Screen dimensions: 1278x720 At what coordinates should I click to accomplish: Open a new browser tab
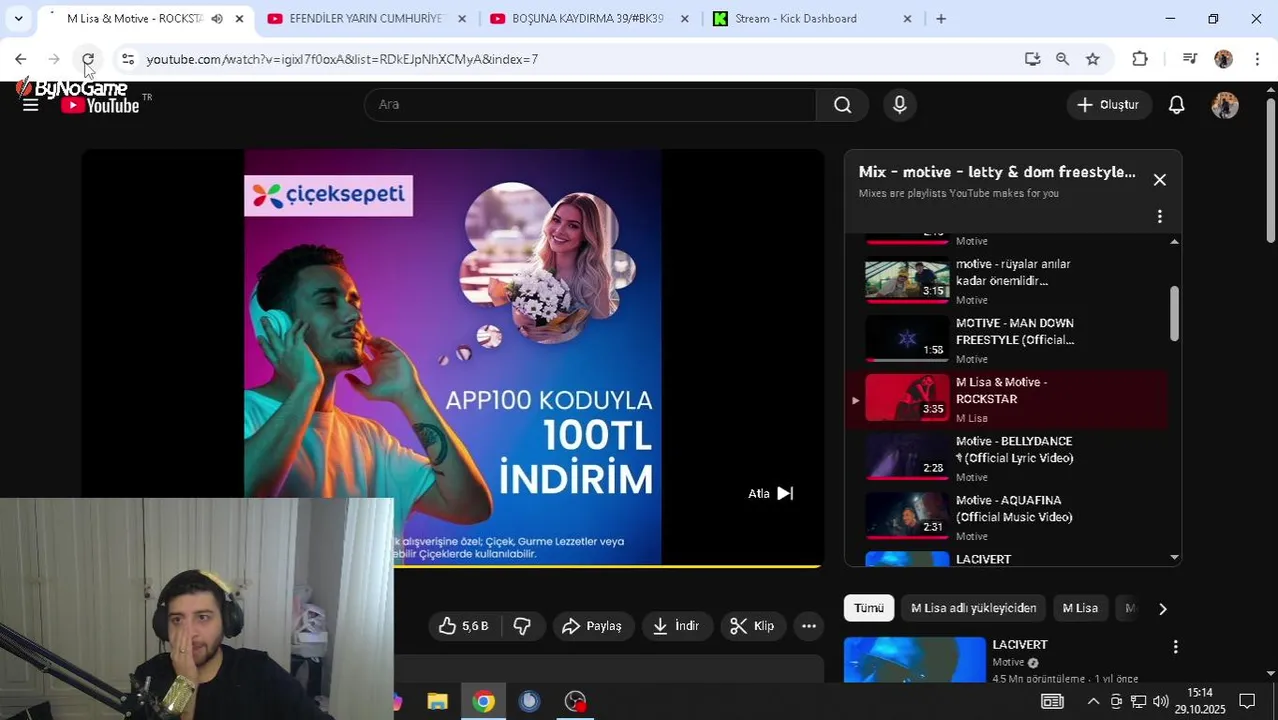[x=941, y=19]
